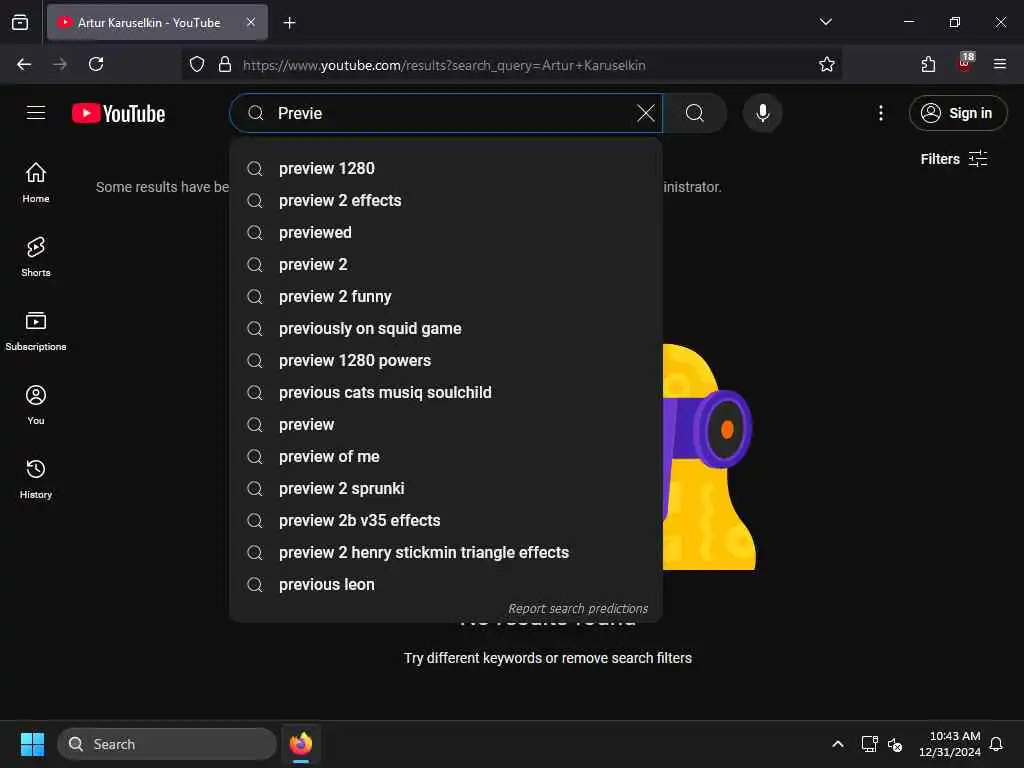This screenshot has height=768, width=1024.
Task: Open Shorts in the sidebar
Action: 36,257
